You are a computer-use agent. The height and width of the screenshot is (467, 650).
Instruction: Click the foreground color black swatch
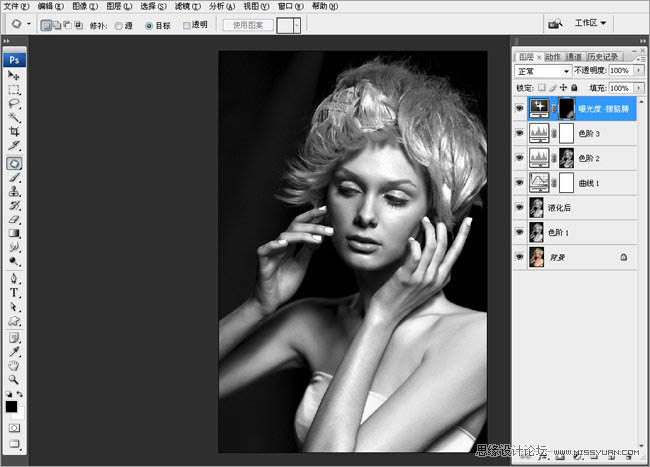tap(11, 406)
